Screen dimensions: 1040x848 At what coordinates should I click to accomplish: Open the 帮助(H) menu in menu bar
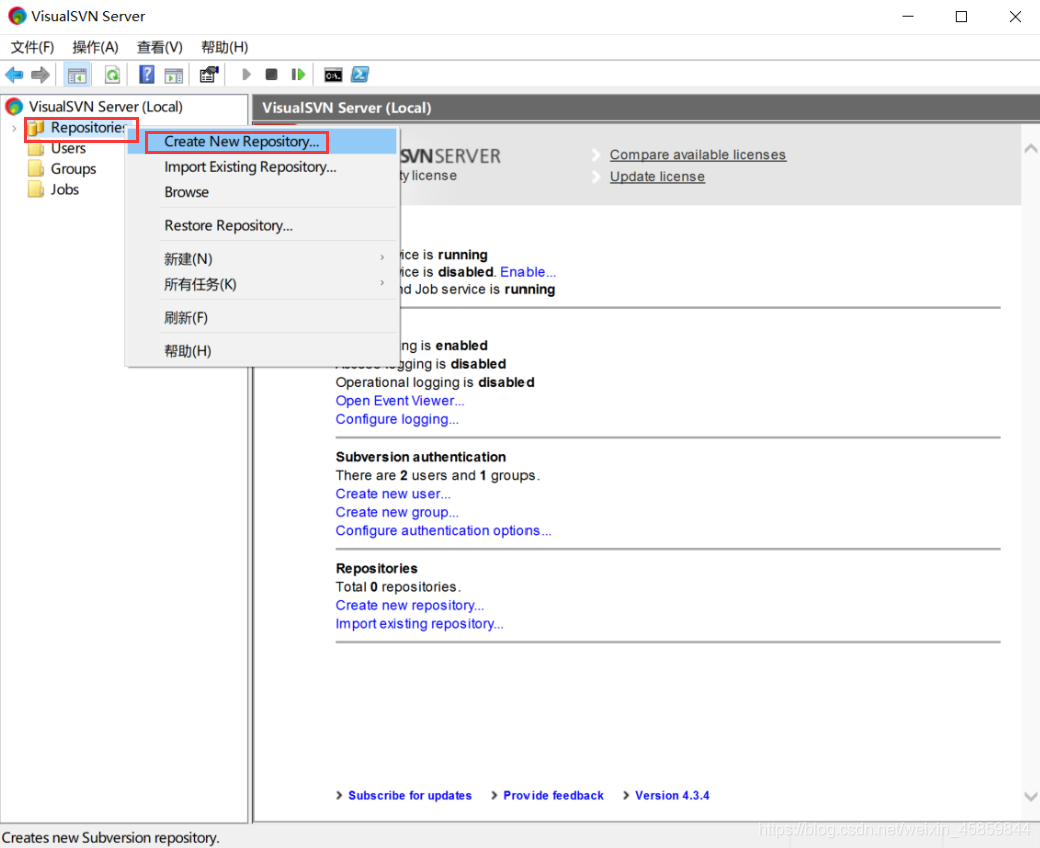pyautogui.click(x=225, y=47)
